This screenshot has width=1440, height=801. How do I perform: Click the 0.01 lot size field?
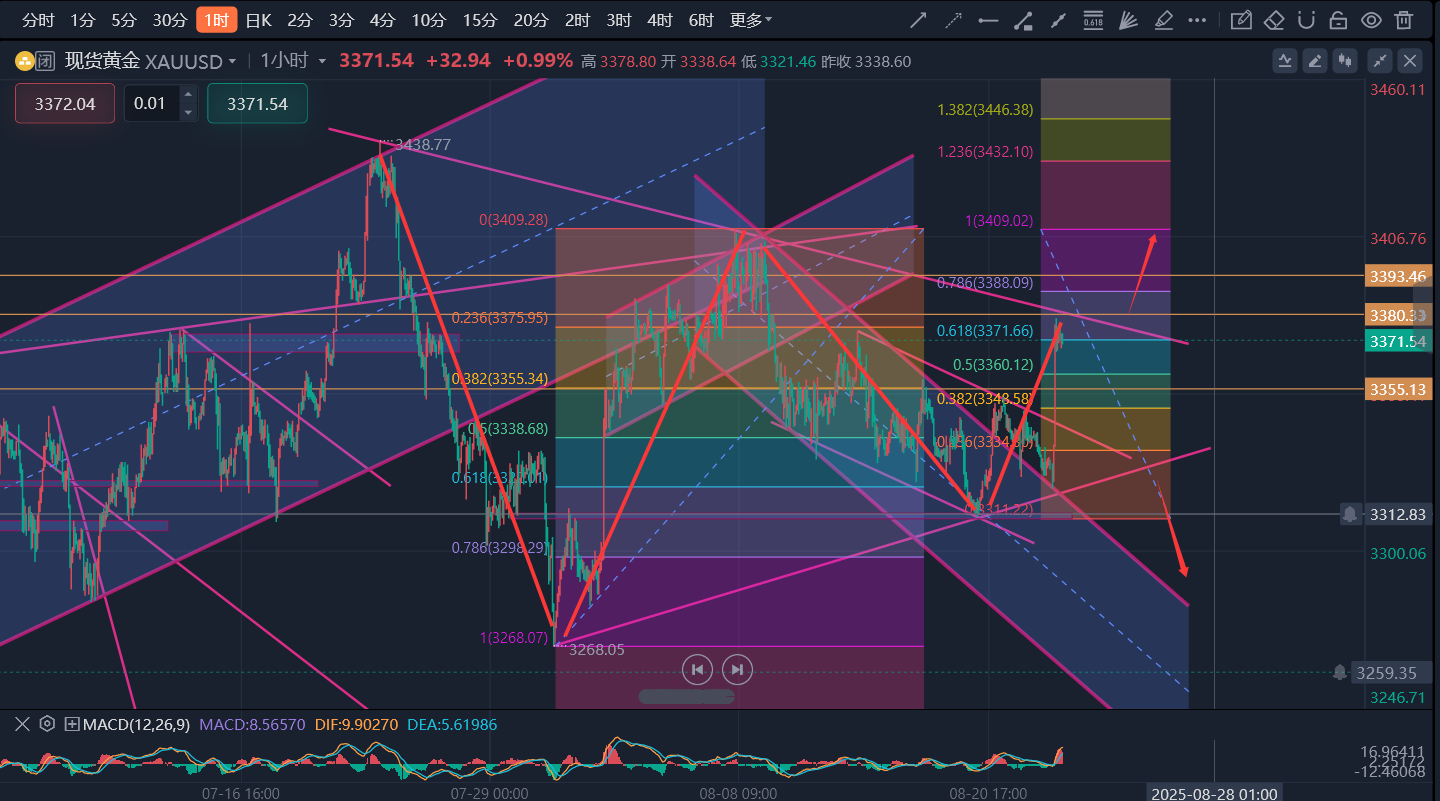(150, 104)
